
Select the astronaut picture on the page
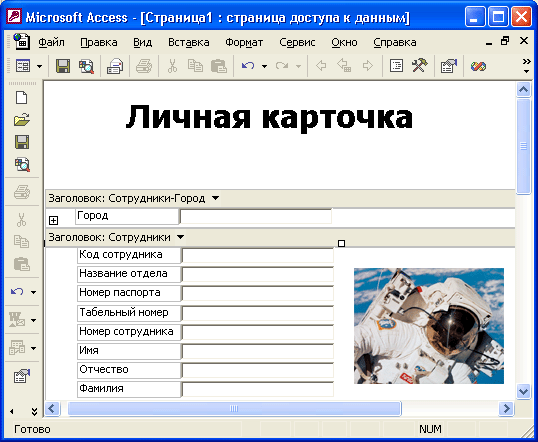(429, 326)
